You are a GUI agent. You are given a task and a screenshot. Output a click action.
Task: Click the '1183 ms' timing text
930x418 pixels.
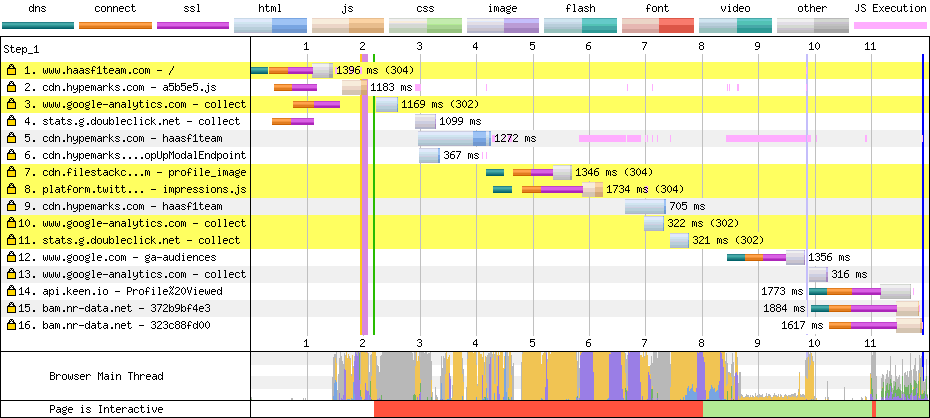[391, 87]
